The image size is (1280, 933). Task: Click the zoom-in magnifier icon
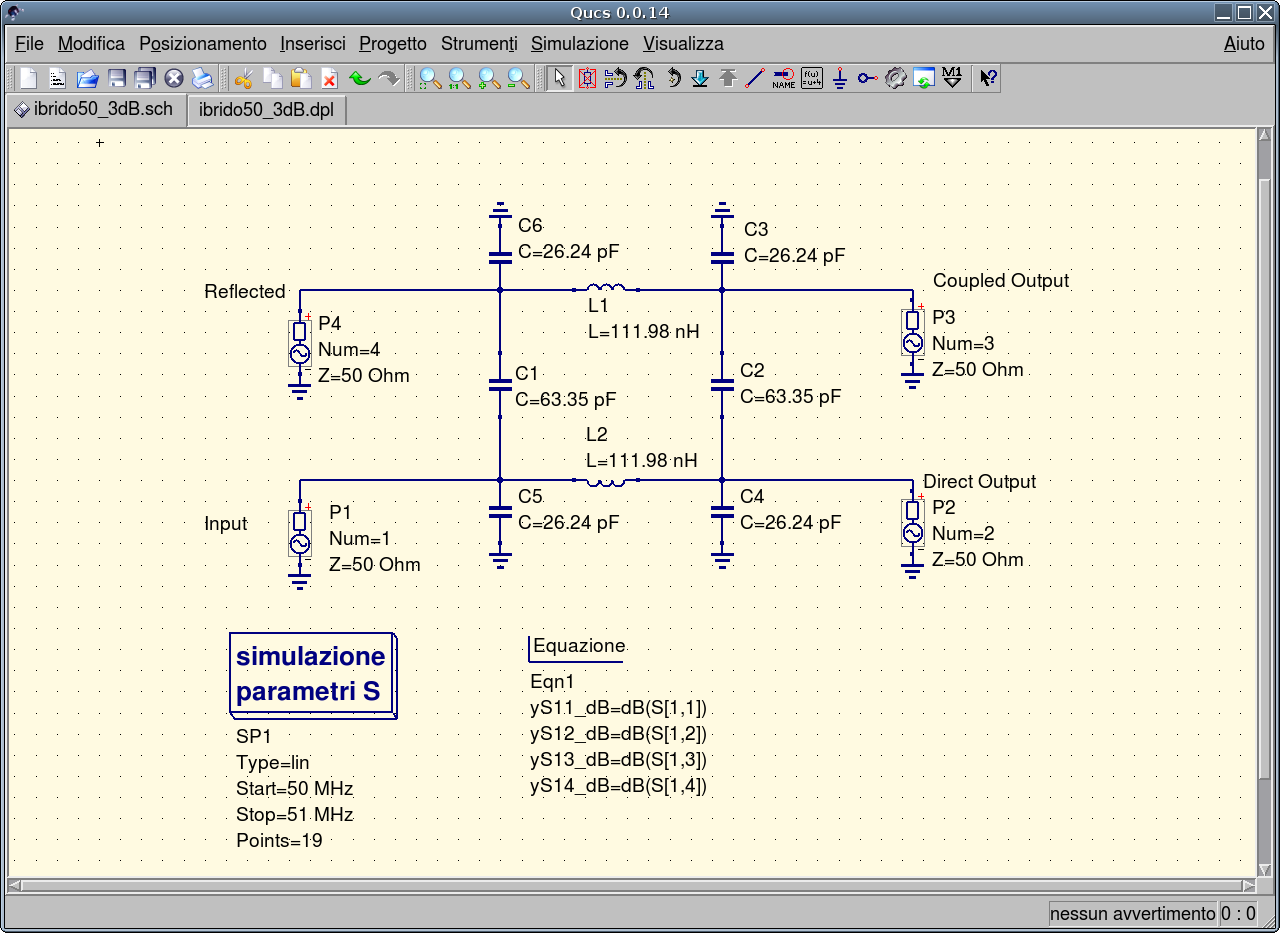point(490,78)
